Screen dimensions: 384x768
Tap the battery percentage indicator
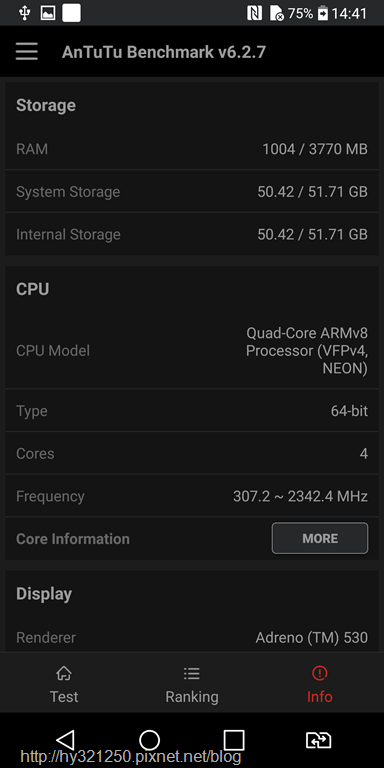pos(300,13)
